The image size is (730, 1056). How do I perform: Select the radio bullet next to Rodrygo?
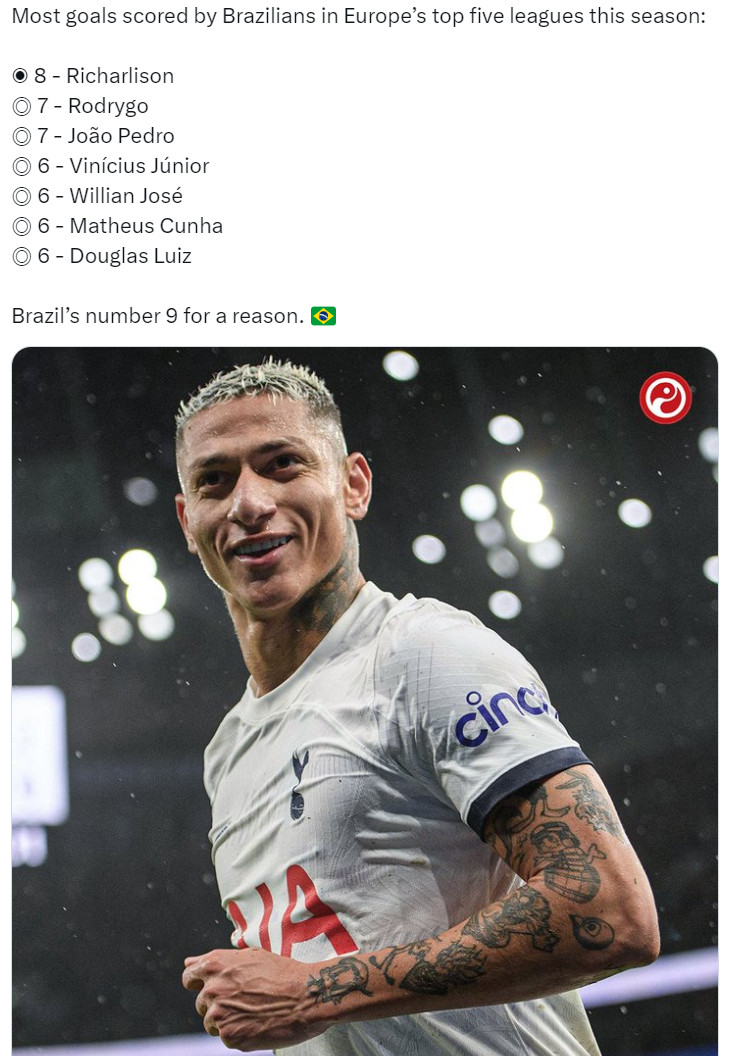22,106
